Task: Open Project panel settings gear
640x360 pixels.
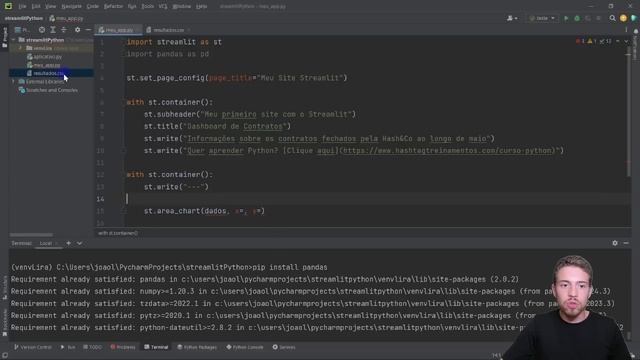Action: [x=78, y=30]
